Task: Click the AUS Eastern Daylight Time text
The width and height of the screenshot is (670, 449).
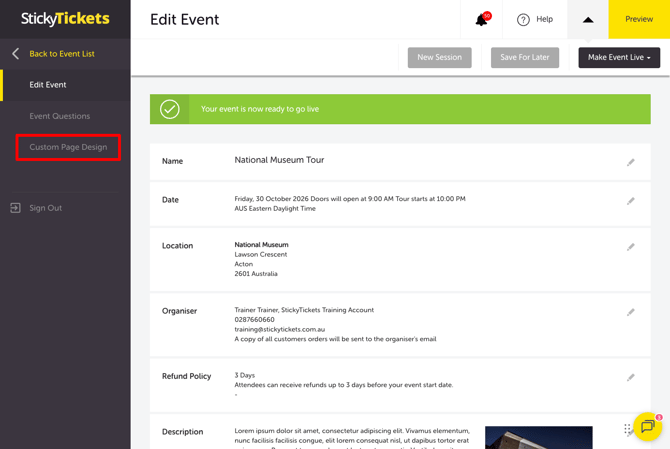Action: coord(275,208)
